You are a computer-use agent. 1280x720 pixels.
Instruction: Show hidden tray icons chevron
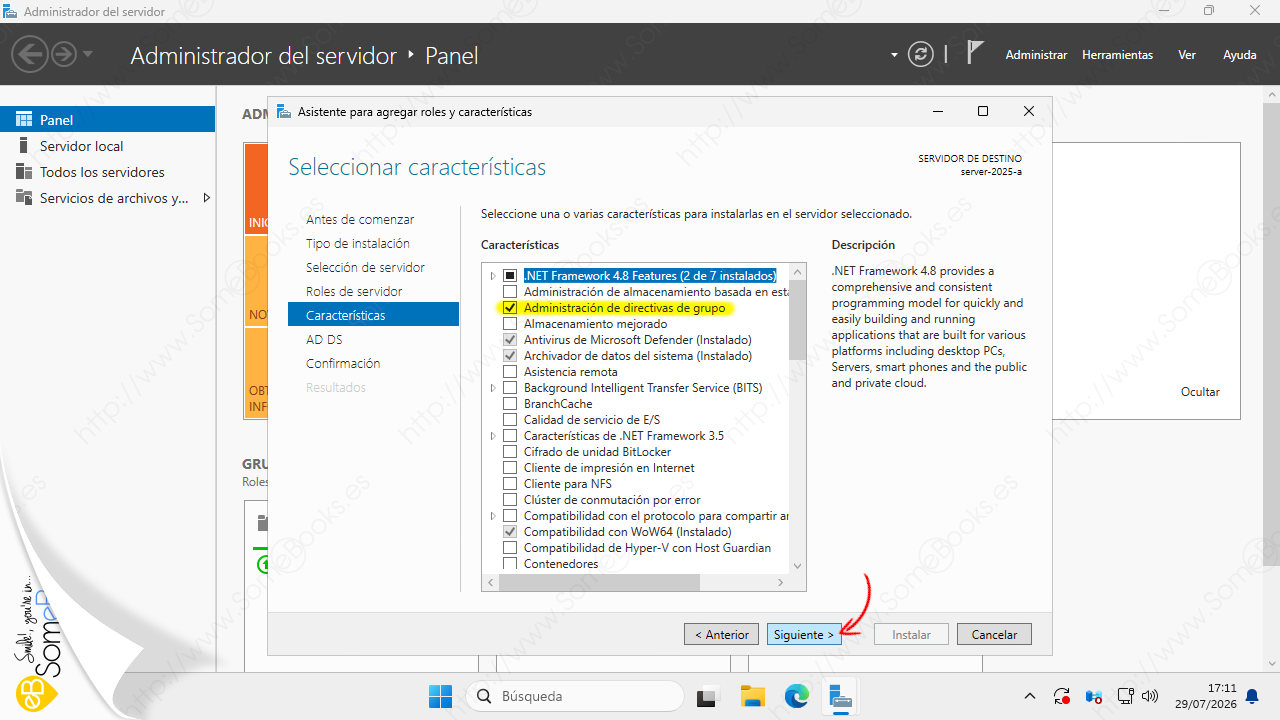1030,696
